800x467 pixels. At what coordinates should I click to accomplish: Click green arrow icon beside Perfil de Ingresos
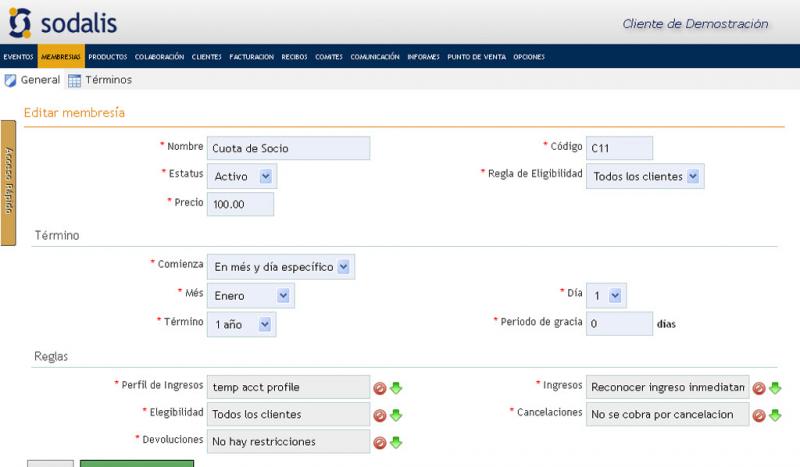click(395, 388)
